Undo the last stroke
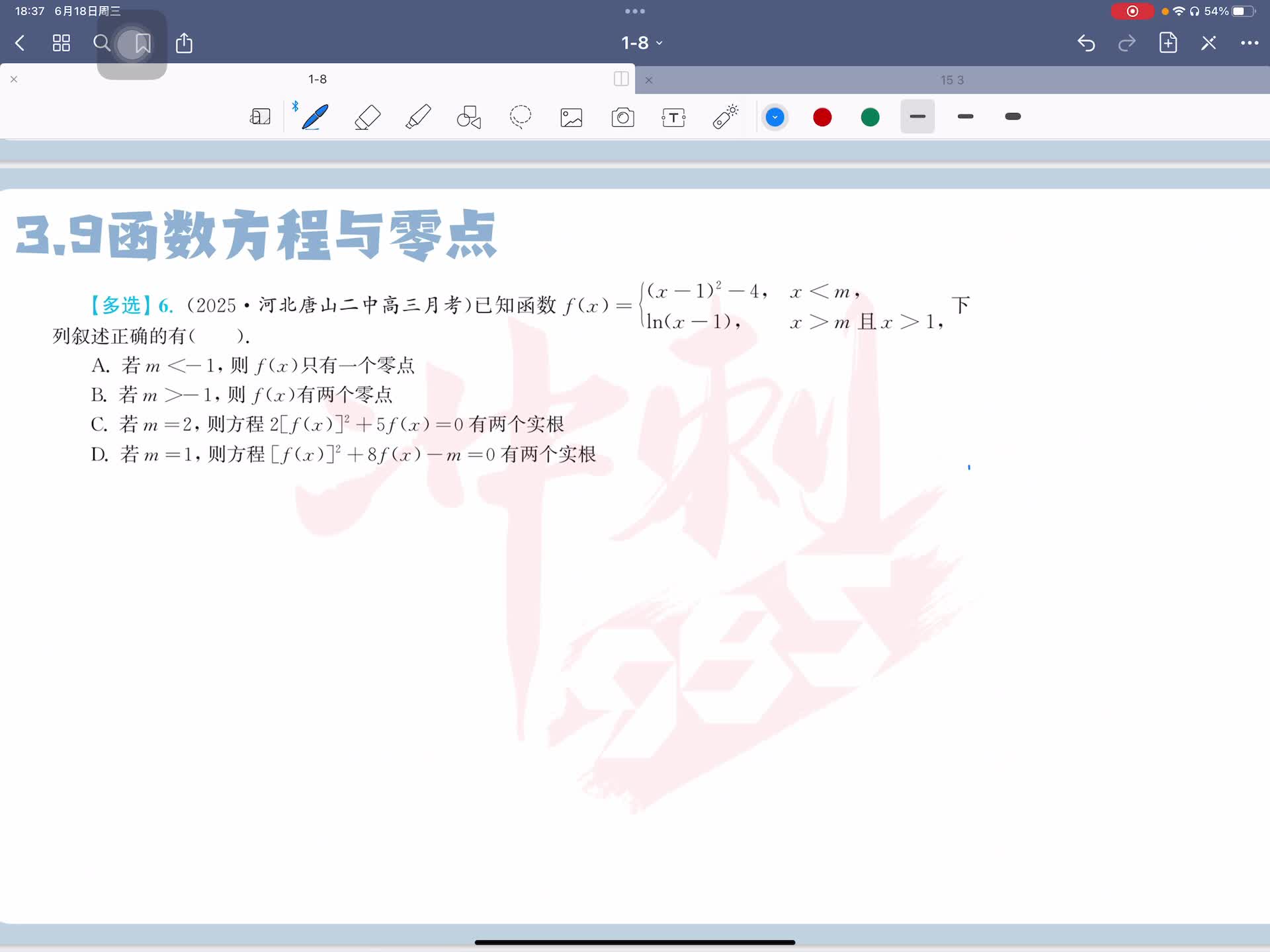Viewport: 1270px width, 952px height. coord(1086,43)
